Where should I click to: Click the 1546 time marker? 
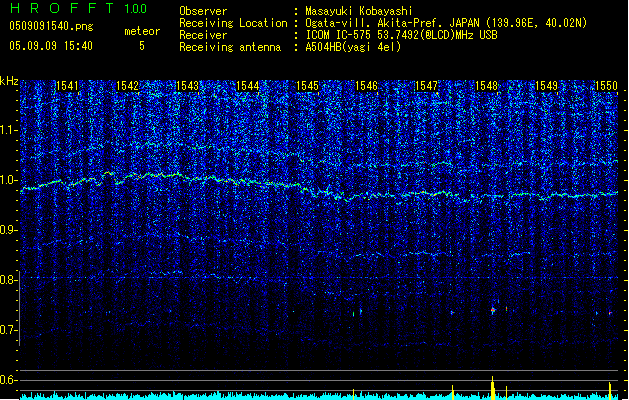(x=367, y=87)
